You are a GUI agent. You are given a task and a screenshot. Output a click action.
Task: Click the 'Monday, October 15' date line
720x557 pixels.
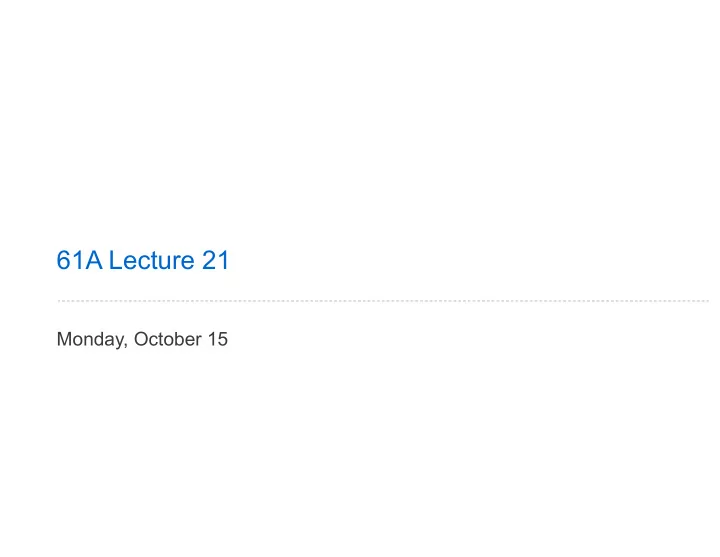pyautogui.click(x=142, y=339)
